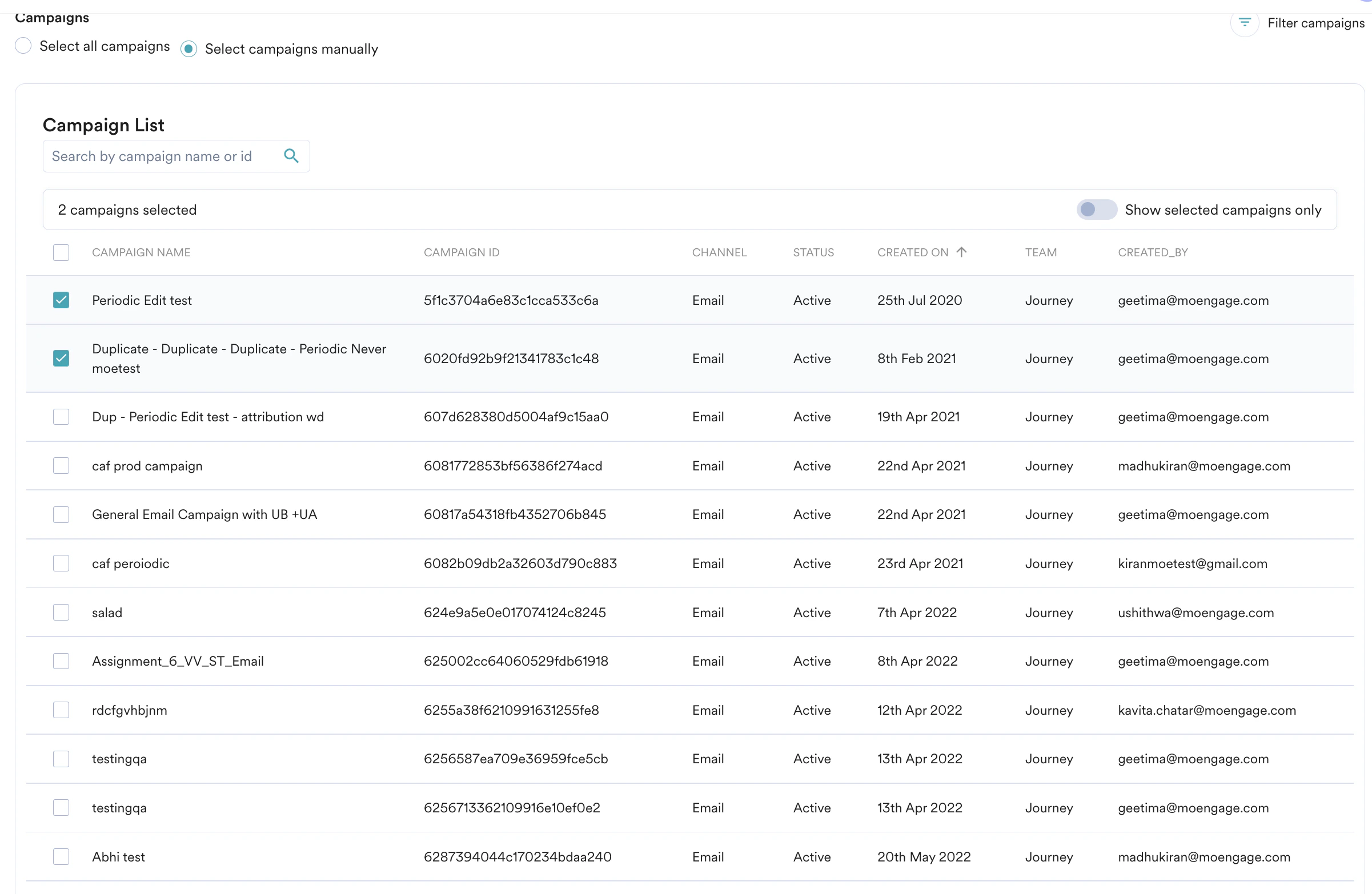The image size is (1372, 894).
Task: Check the header select-all checkbox
Action: click(61, 252)
